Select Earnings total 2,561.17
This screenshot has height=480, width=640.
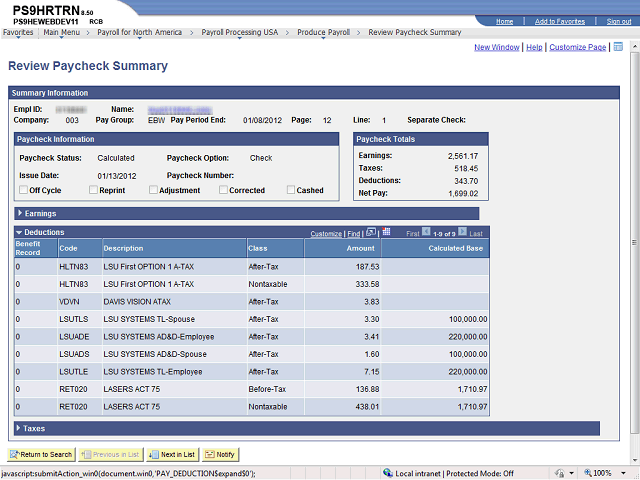pos(463,156)
